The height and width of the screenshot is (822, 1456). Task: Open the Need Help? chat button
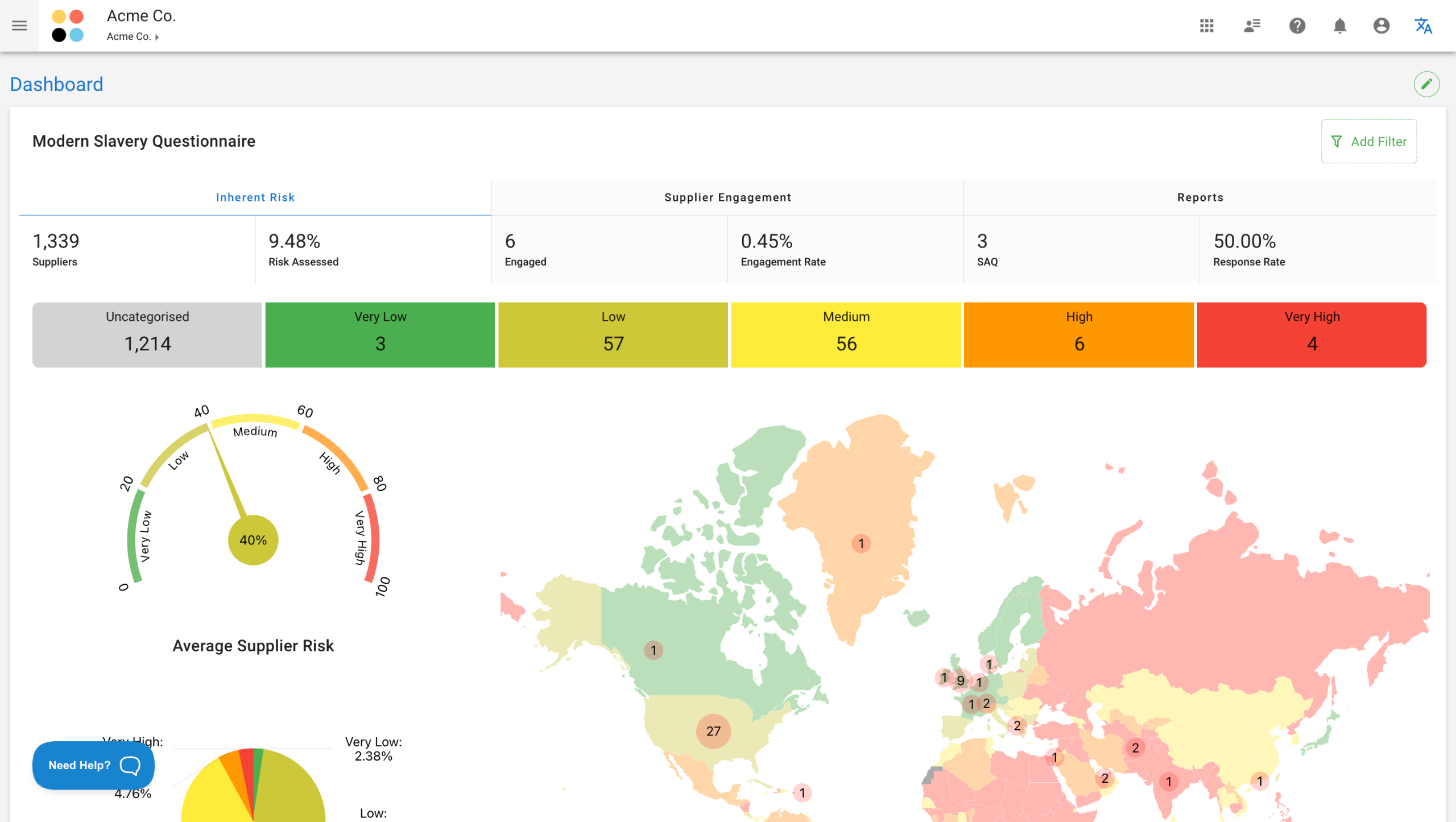point(93,765)
